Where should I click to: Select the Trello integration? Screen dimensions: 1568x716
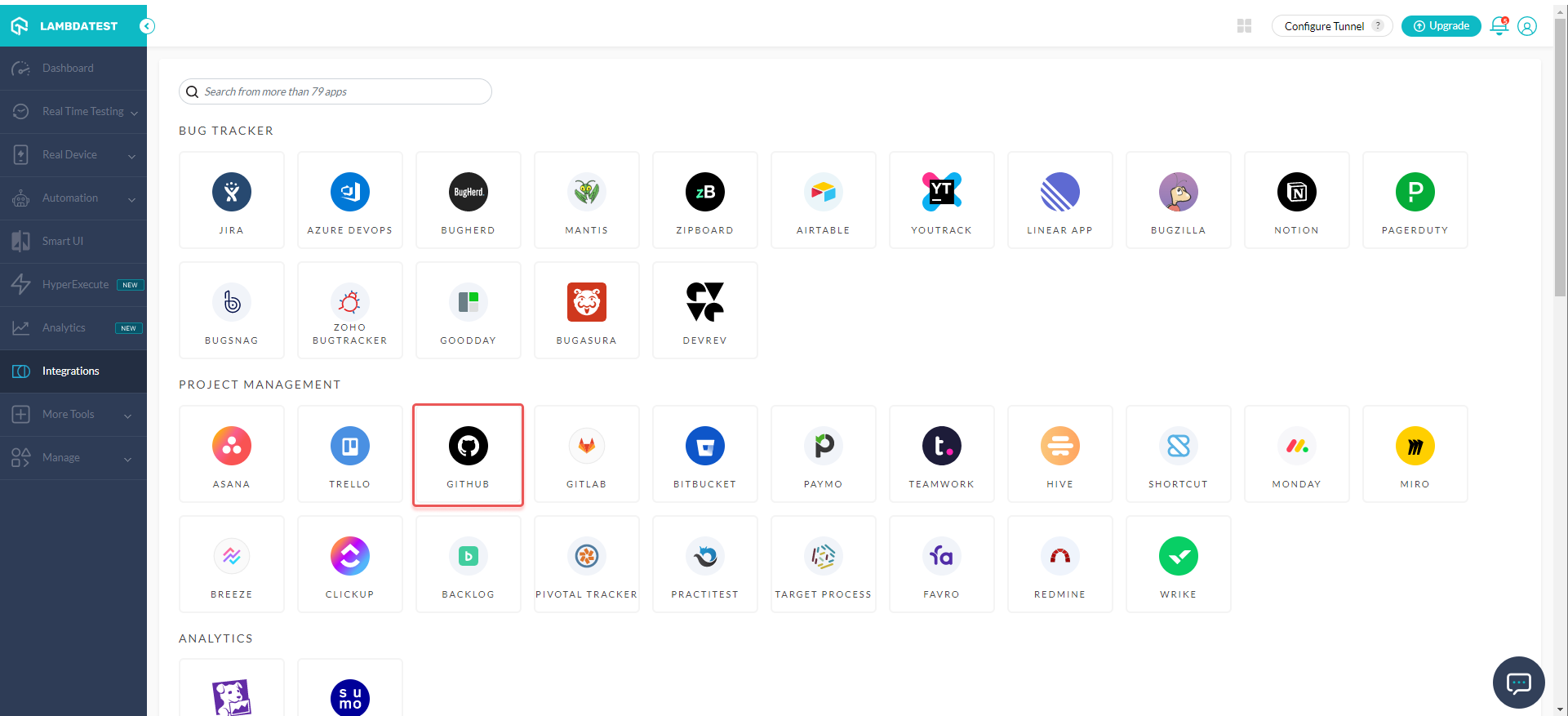(350, 454)
